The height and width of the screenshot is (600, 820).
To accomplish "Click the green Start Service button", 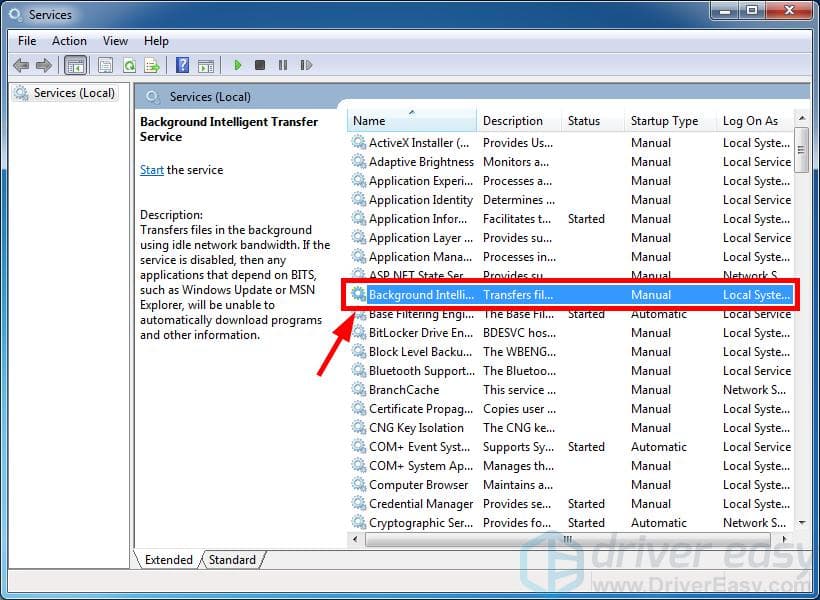I will tap(237, 65).
